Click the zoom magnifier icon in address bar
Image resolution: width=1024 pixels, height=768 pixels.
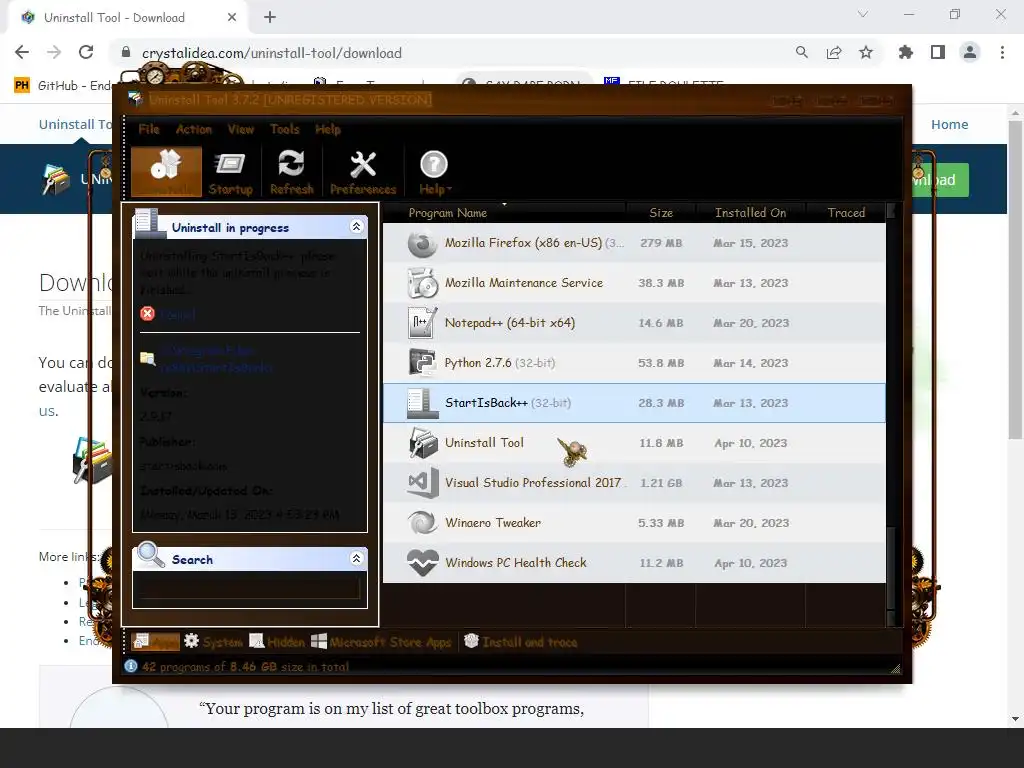click(x=802, y=53)
